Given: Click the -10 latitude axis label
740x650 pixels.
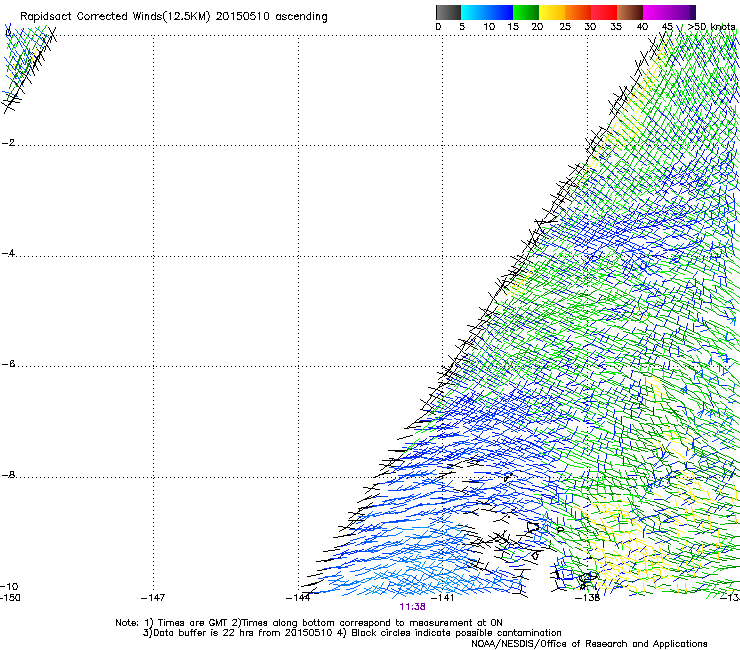Looking at the screenshot, I should [x=9, y=587].
